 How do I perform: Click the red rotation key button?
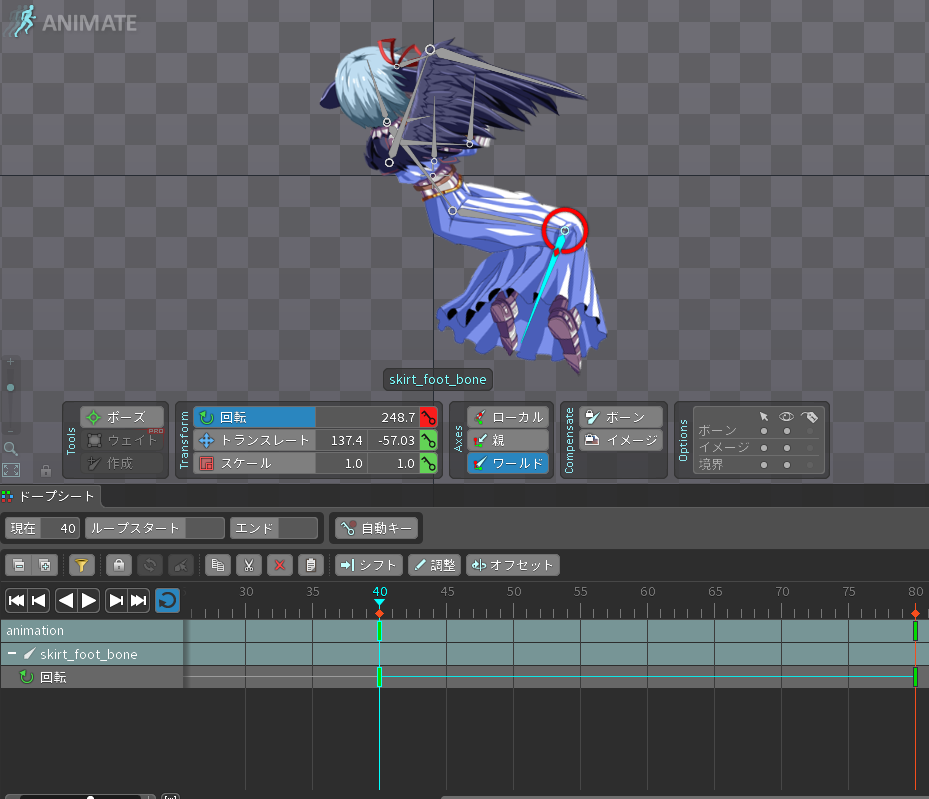428,417
